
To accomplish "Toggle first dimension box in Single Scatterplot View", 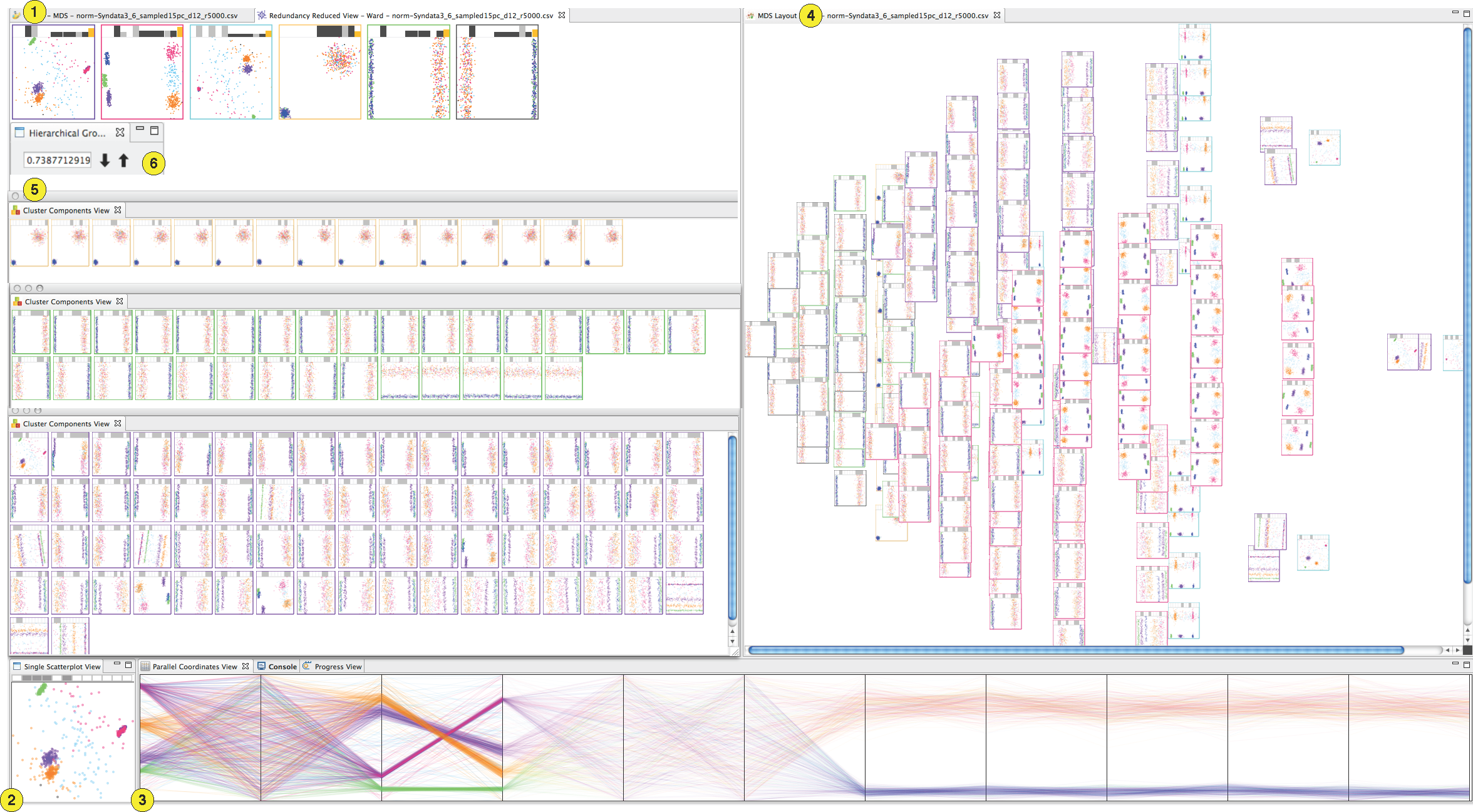I will (x=17, y=678).
